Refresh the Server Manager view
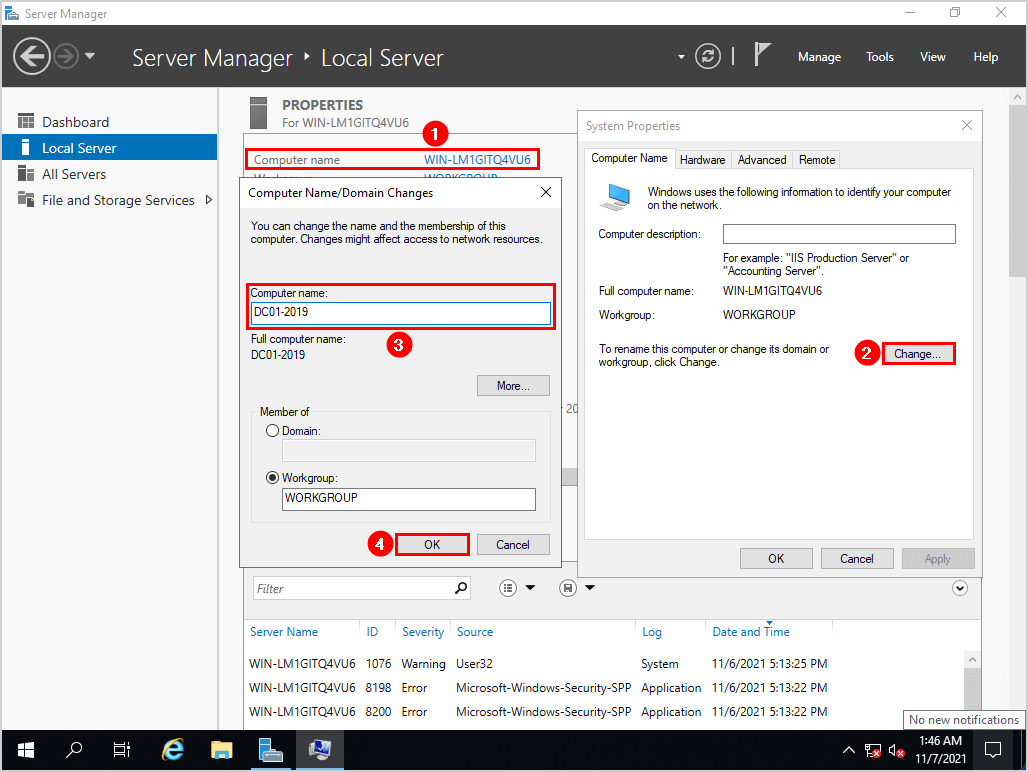Screen dimensions: 1028x772 coord(707,56)
